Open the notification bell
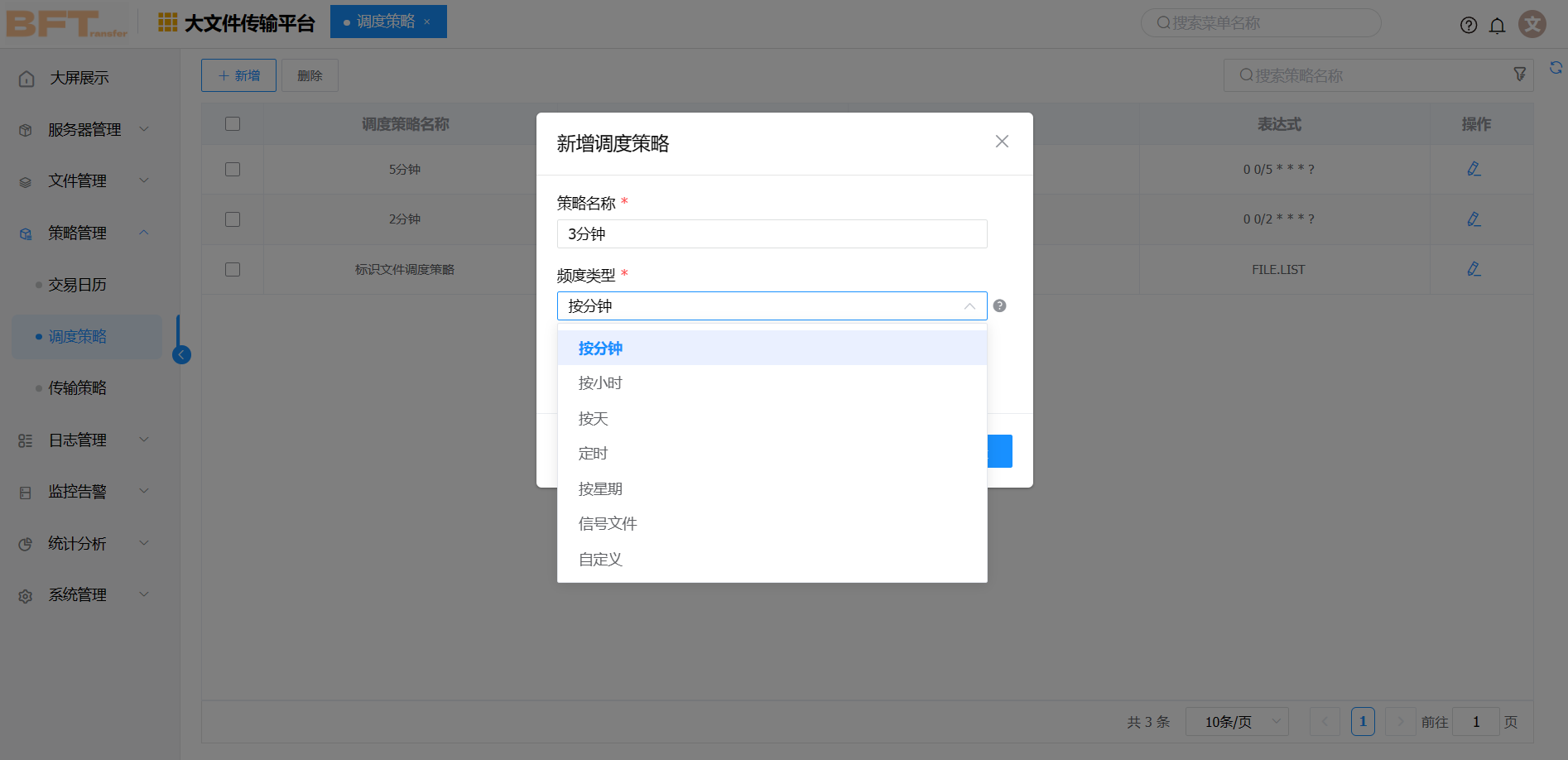Screen dimensions: 1568x760 point(1498,25)
